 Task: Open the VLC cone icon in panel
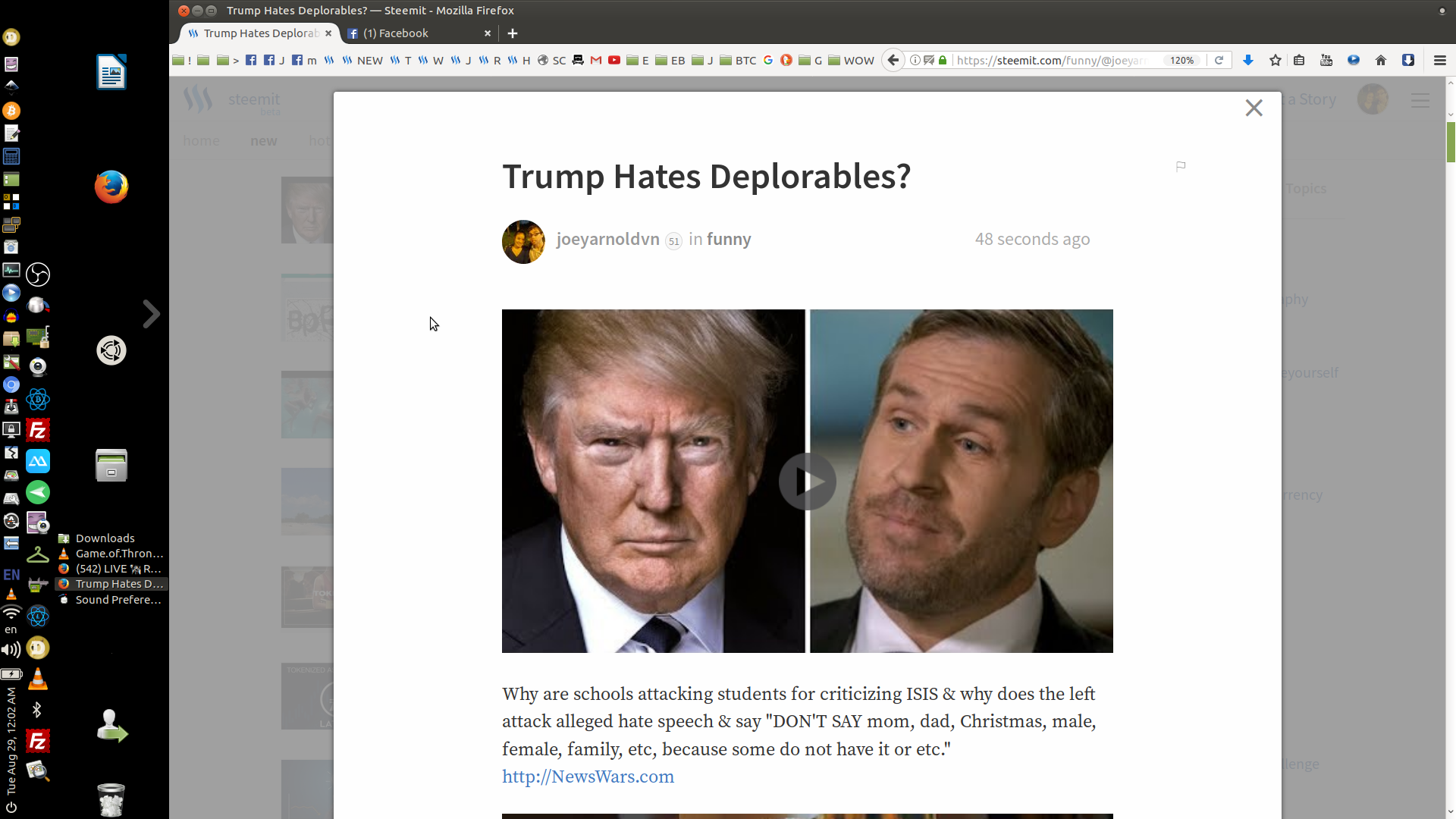coord(37,679)
